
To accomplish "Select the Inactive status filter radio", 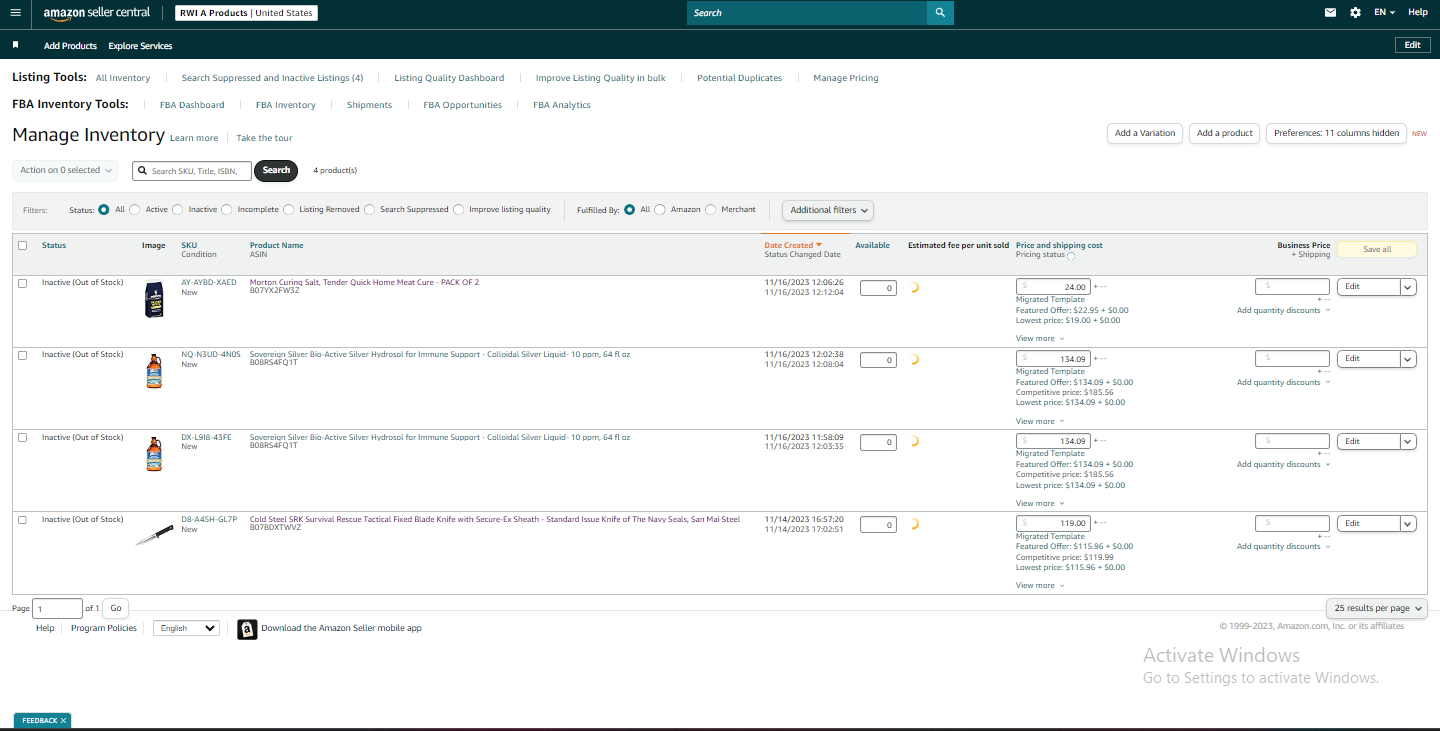I will tap(178, 210).
